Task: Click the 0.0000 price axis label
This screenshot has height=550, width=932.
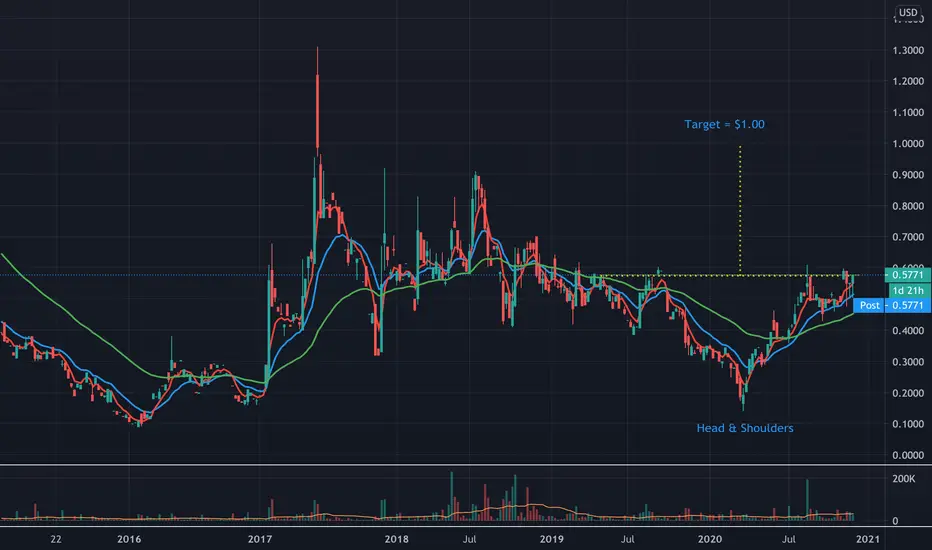Action: pyautogui.click(x=908, y=455)
